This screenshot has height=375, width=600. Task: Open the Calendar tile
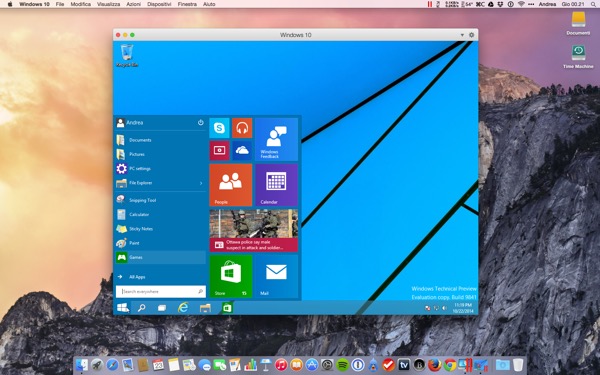tap(276, 185)
